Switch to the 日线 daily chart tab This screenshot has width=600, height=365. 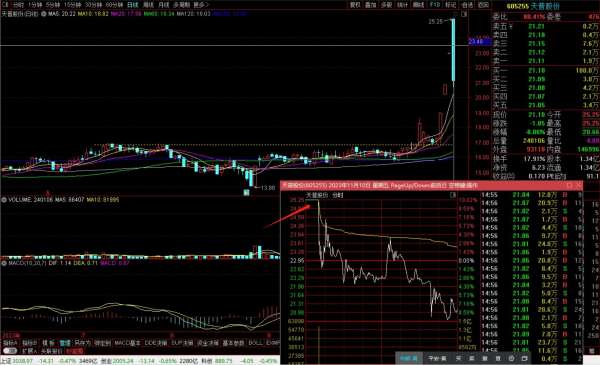tap(132, 5)
